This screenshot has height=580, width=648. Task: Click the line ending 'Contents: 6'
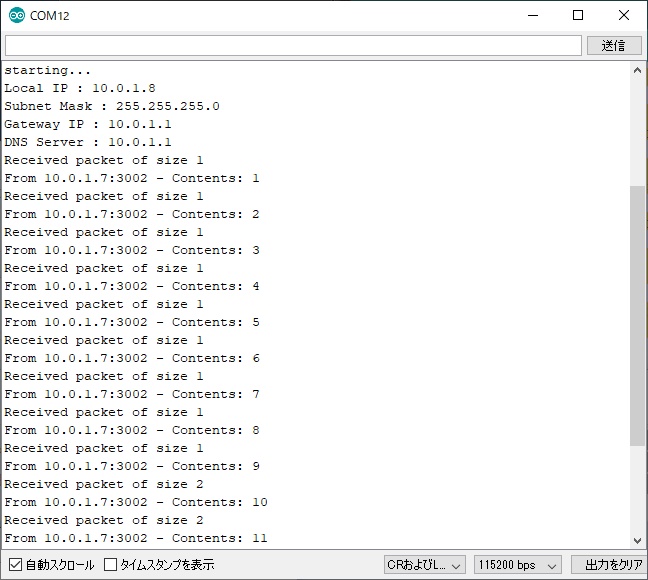point(132,358)
